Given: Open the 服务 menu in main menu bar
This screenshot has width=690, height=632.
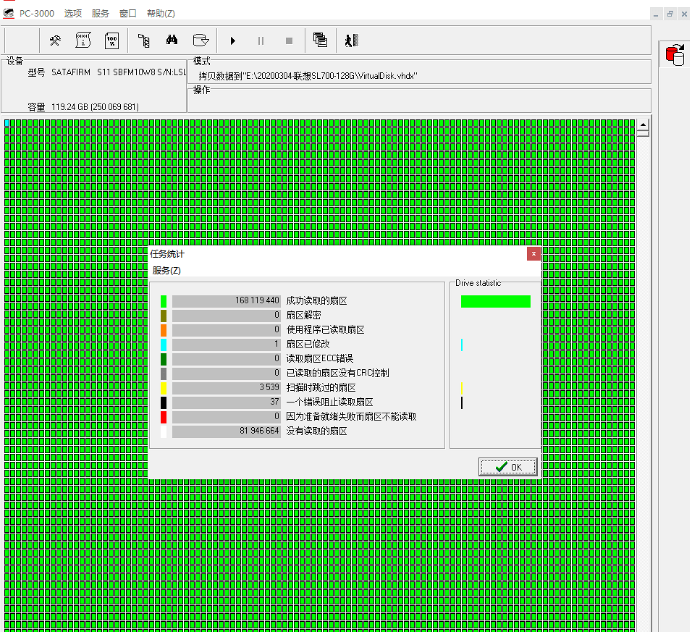Looking at the screenshot, I should [x=100, y=14].
